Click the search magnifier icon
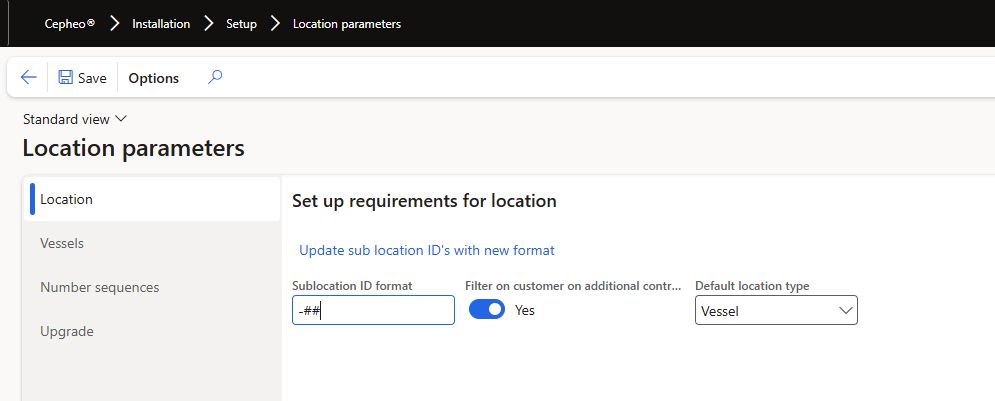Viewport: 995px width, 401px height. point(215,77)
